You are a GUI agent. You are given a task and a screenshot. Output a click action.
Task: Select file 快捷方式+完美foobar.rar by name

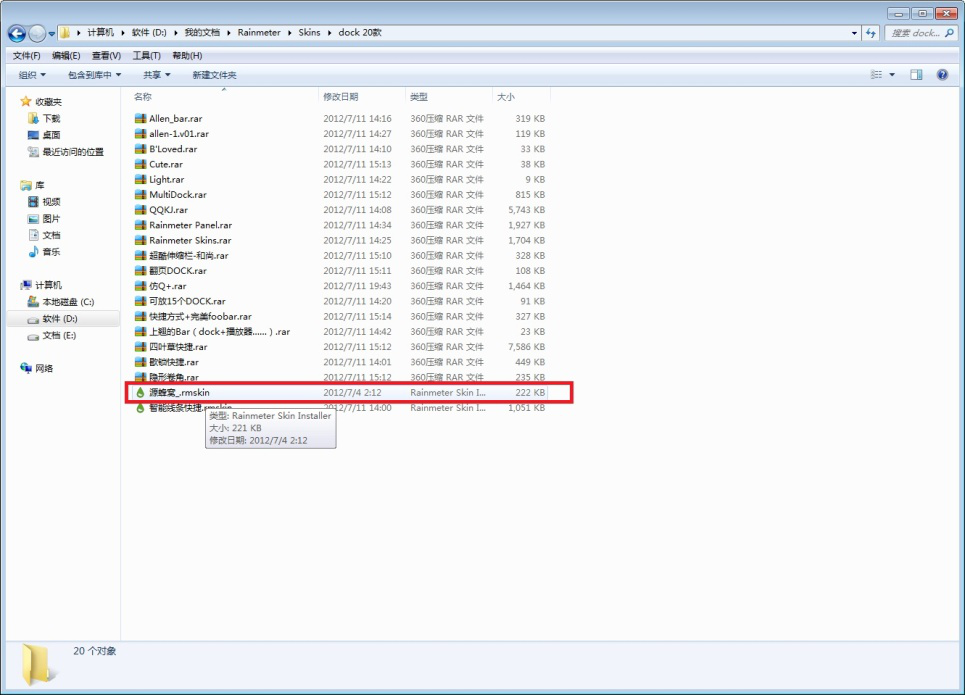coord(200,316)
